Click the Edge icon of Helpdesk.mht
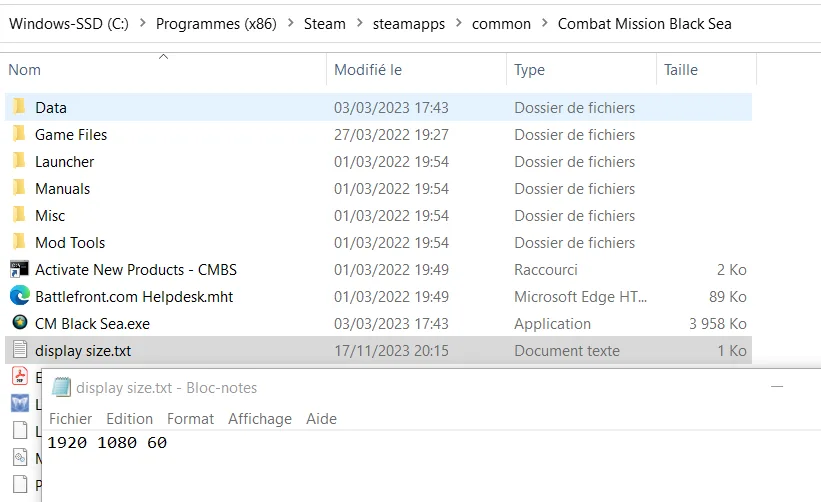Image resolution: width=821 pixels, height=502 pixels. [x=20, y=296]
